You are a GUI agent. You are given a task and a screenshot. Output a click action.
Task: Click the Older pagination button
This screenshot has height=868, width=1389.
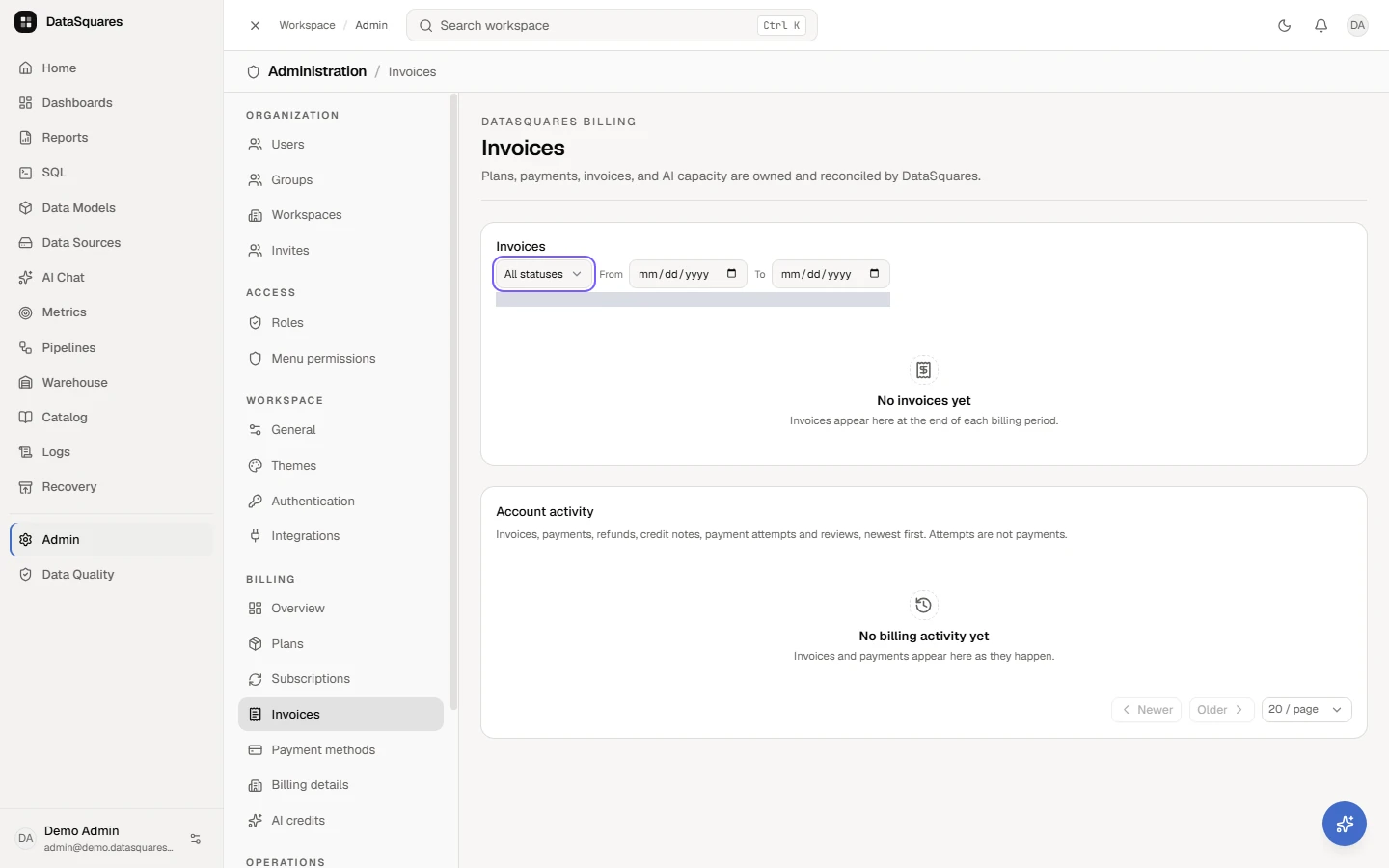click(1221, 710)
